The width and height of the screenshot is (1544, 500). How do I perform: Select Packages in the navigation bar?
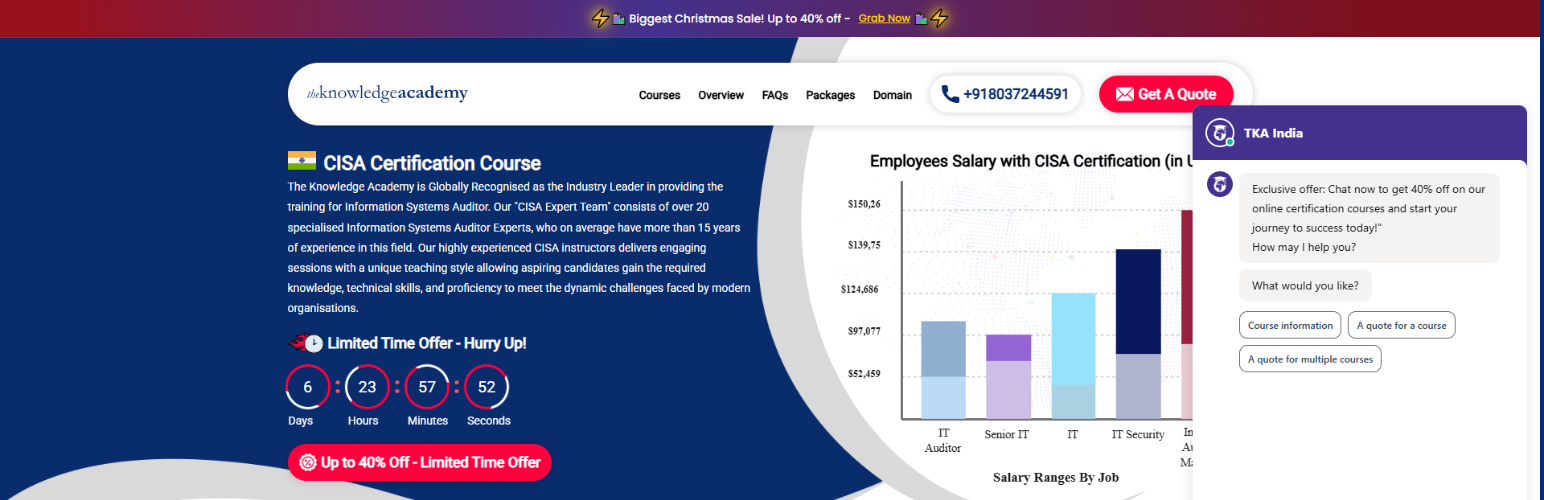click(x=830, y=95)
